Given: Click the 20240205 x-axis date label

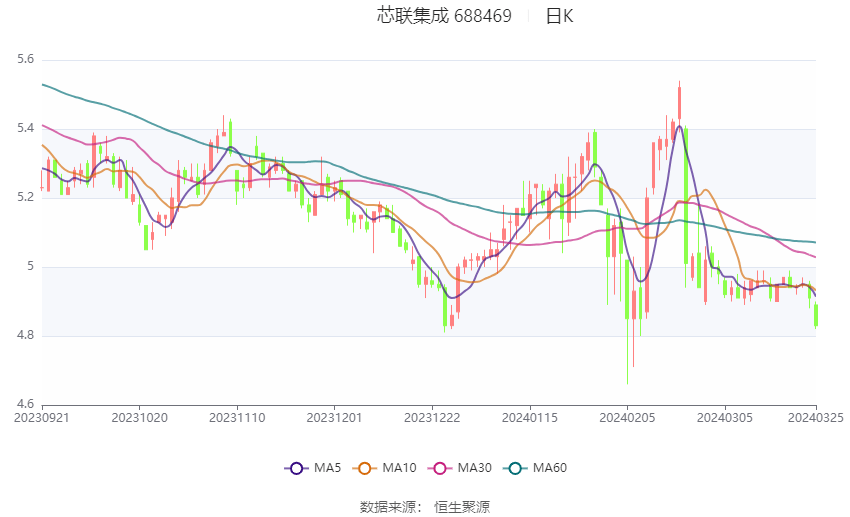Looking at the screenshot, I should [x=627, y=418].
